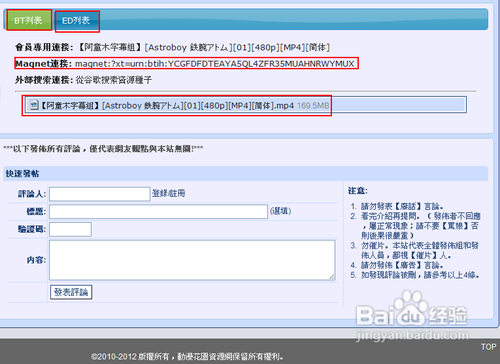Click the Magnet連接 label
Viewport: 500px width, 364px height.
pyautogui.click(x=43, y=63)
